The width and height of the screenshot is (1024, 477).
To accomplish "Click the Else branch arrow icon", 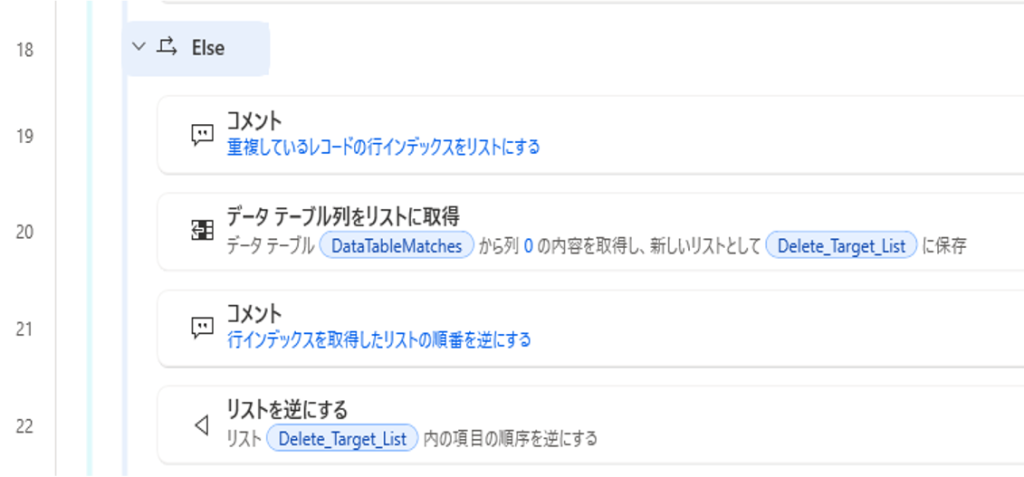I will pyautogui.click(x=167, y=47).
